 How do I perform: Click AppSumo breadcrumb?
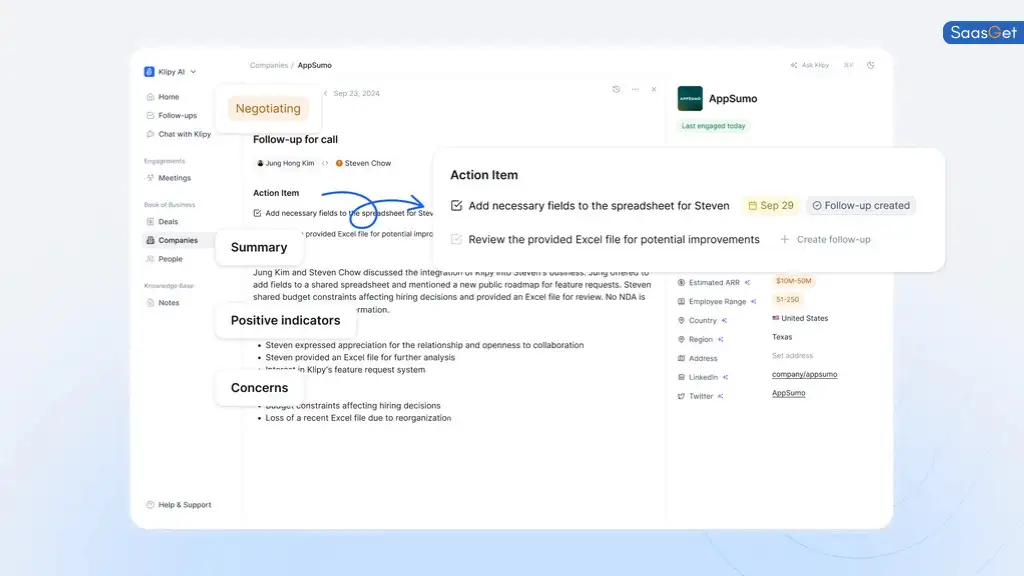[x=315, y=65]
